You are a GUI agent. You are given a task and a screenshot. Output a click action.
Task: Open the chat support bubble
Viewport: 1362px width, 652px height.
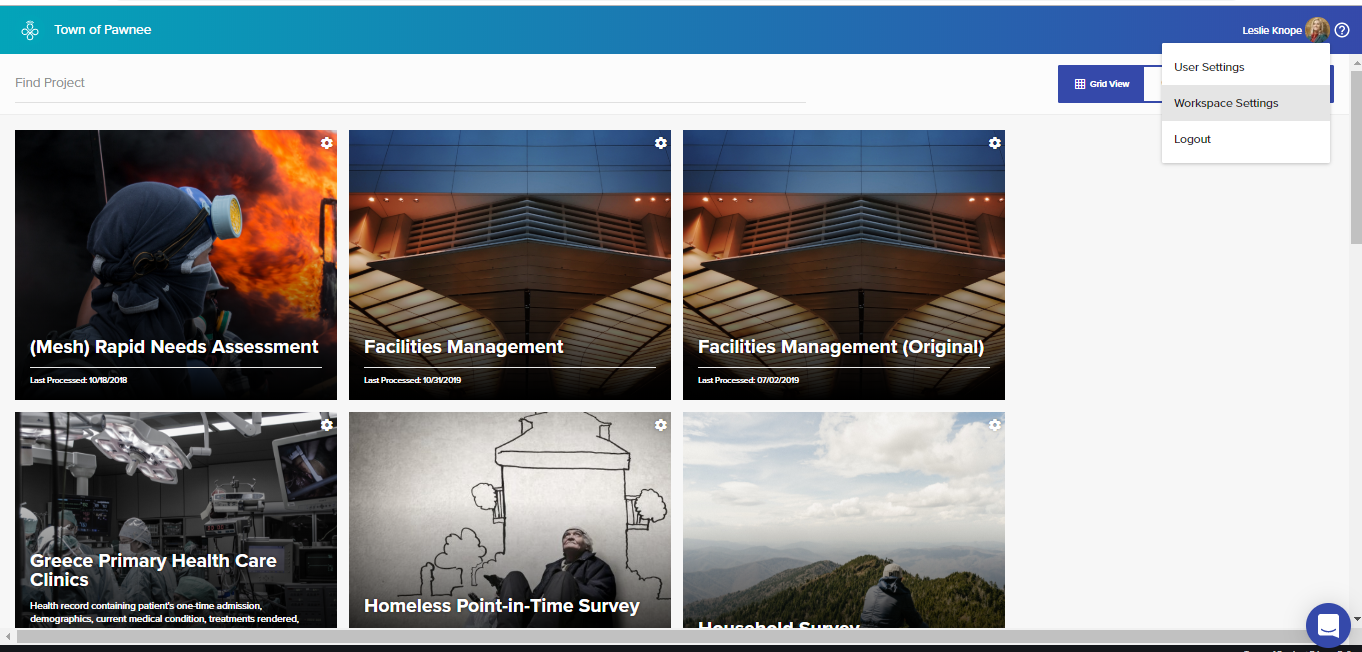pyautogui.click(x=1328, y=625)
